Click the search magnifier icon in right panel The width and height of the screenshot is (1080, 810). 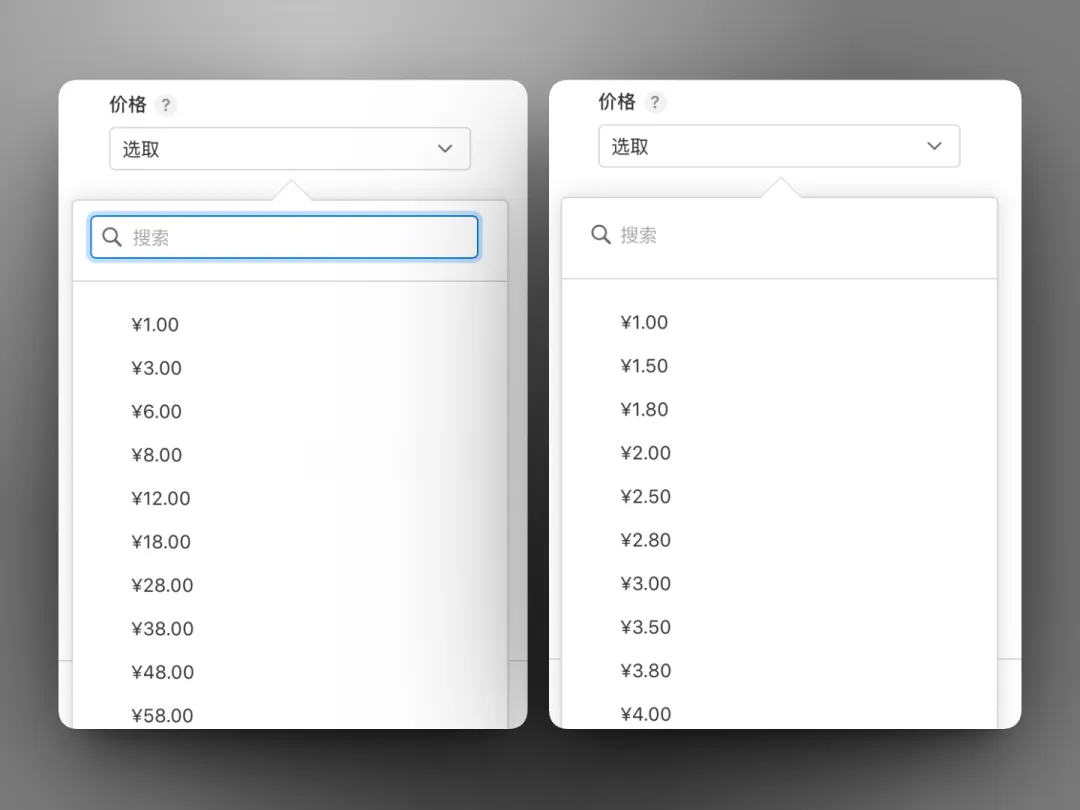tap(601, 235)
